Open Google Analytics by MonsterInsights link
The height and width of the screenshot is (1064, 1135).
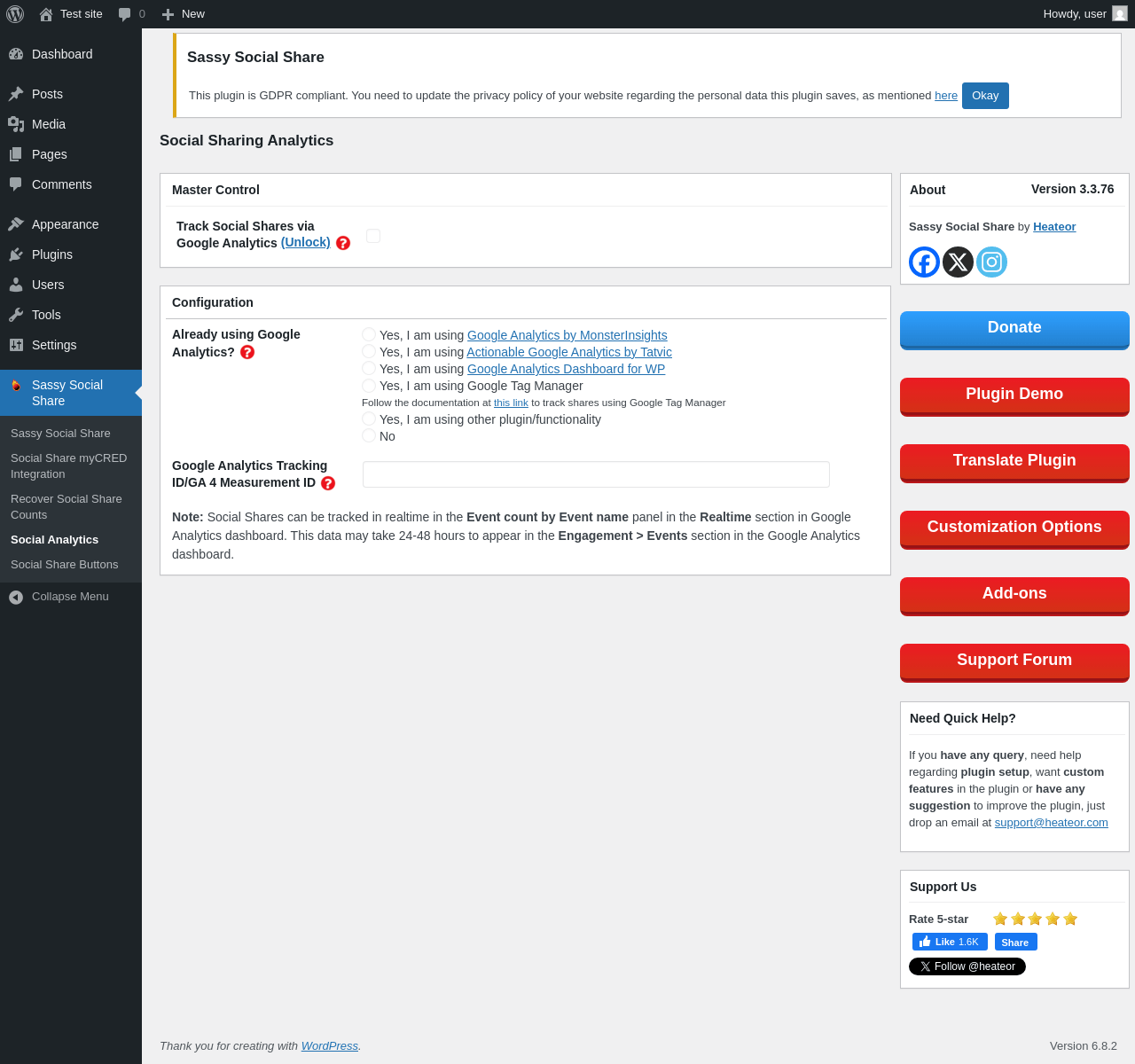pyautogui.click(x=567, y=335)
